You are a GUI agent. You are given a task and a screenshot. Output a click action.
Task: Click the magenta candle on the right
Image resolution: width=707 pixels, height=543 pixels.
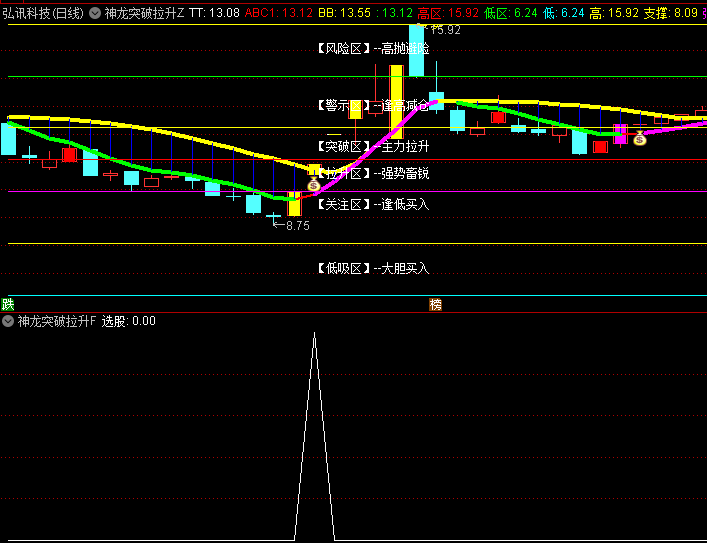click(620, 134)
